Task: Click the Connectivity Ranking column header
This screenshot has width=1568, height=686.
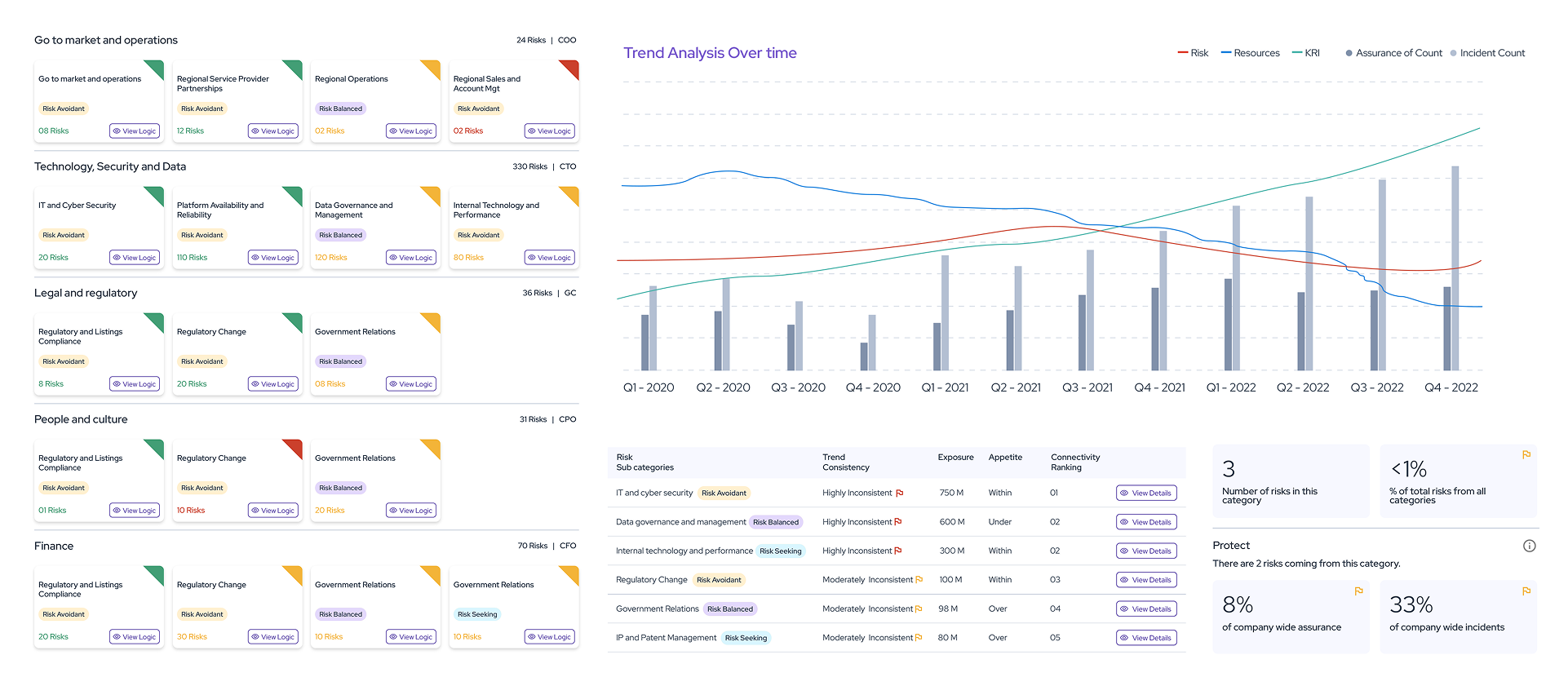Action: pos(1074,462)
